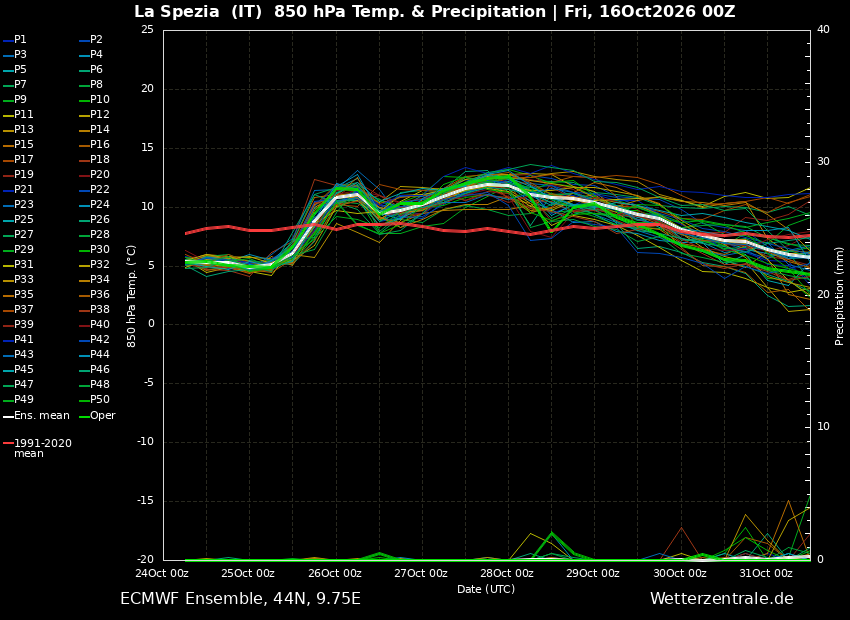Pick the P44 legend entry
Image resolution: width=850 pixels, height=620 pixels.
pos(94,354)
